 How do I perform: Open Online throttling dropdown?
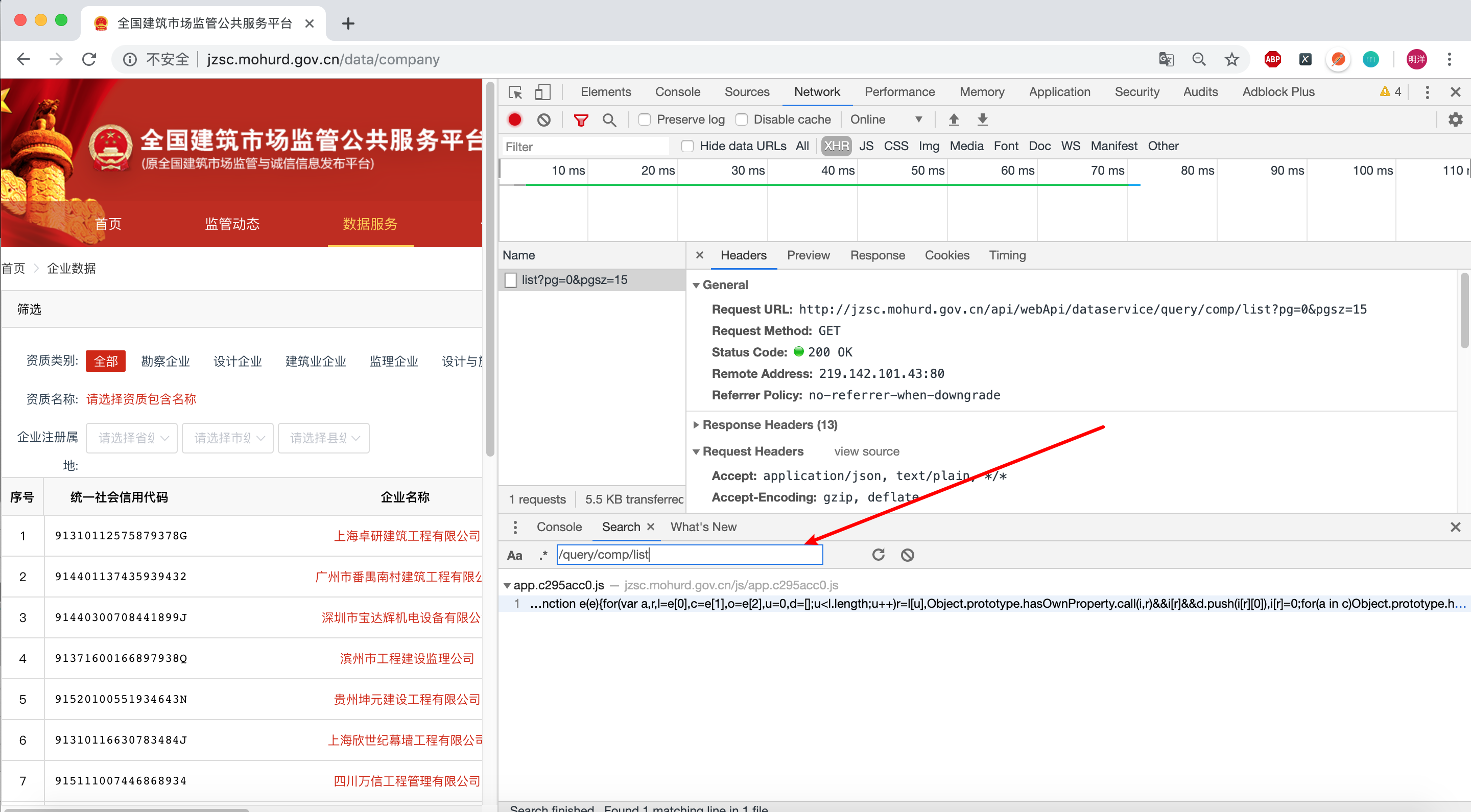(x=886, y=120)
